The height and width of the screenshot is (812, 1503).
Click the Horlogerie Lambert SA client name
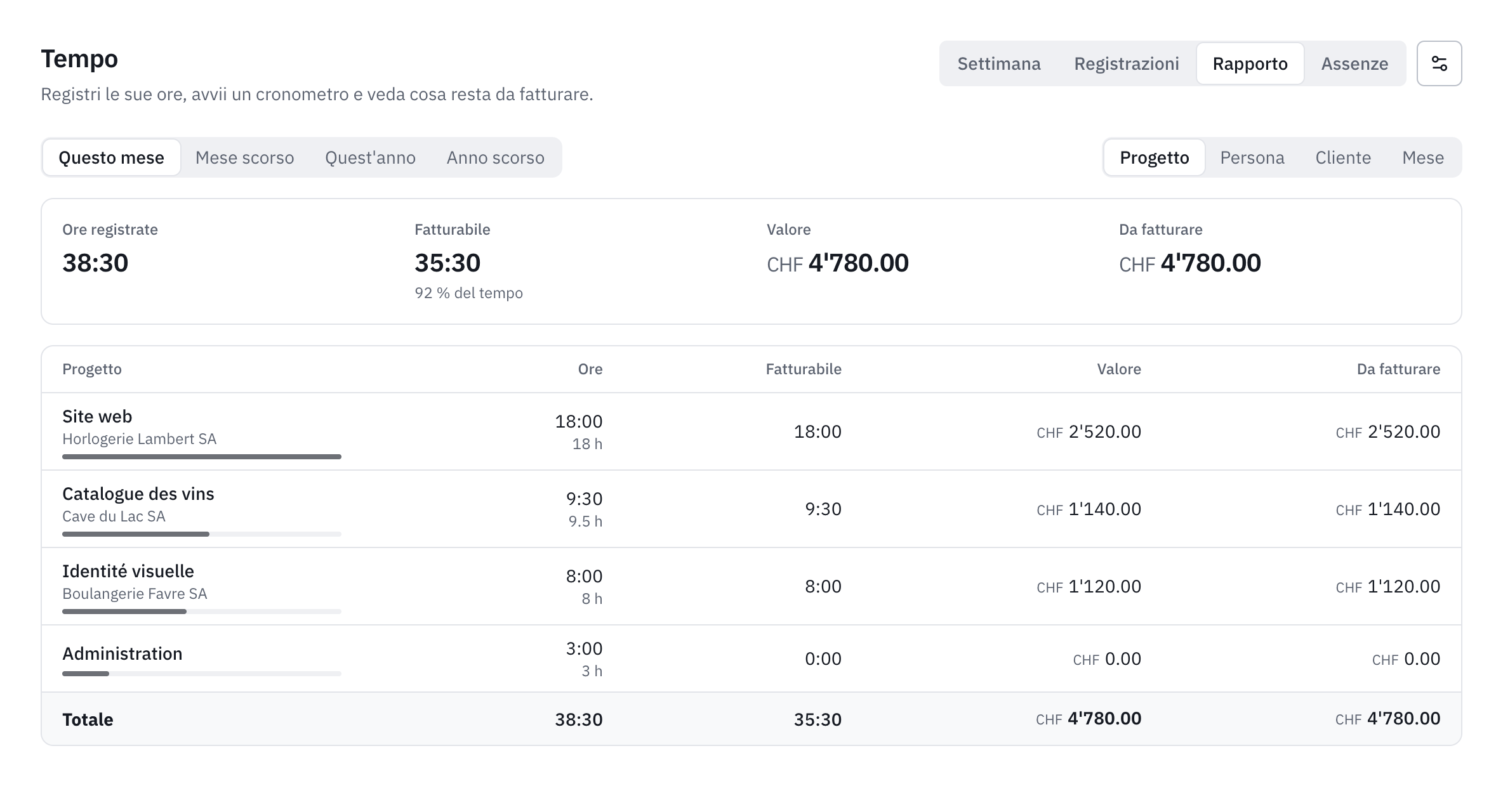pyautogui.click(x=140, y=439)
